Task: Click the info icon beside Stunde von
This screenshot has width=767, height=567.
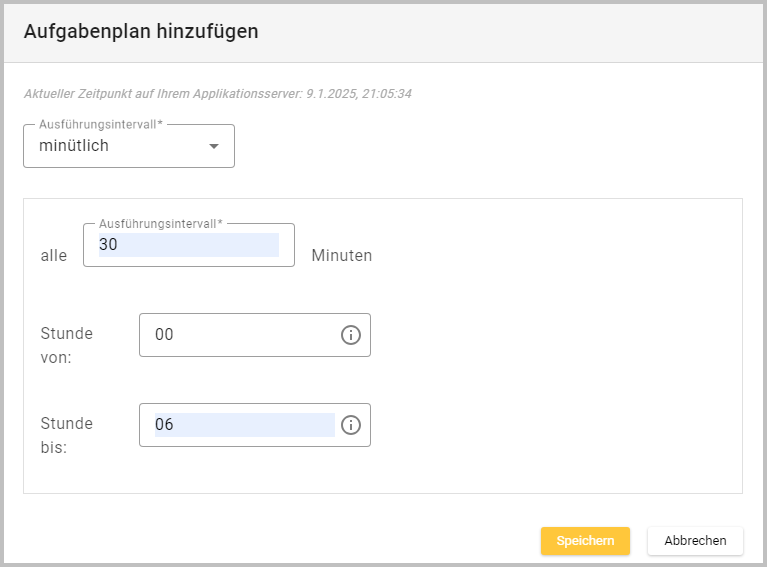Action: [350, 335]
